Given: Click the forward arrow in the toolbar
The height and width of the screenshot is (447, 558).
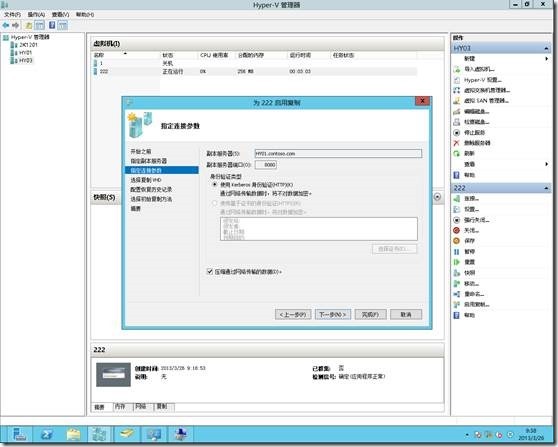Looking at the screenshot, I should click(x=15, y=25).
